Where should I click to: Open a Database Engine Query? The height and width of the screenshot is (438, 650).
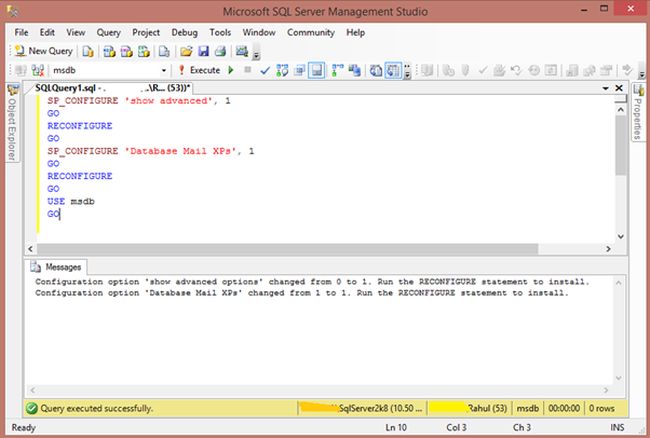point(87,51)
